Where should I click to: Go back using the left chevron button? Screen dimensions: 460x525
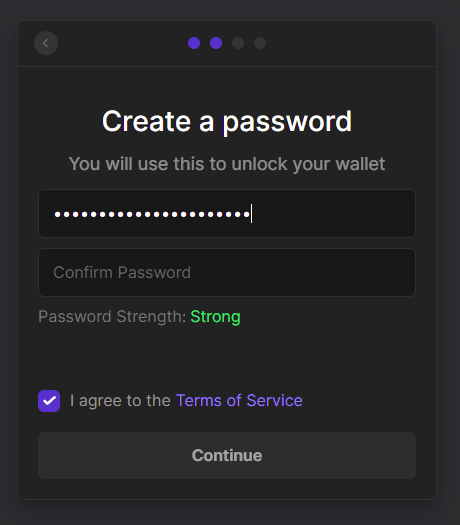coord(46,43)
